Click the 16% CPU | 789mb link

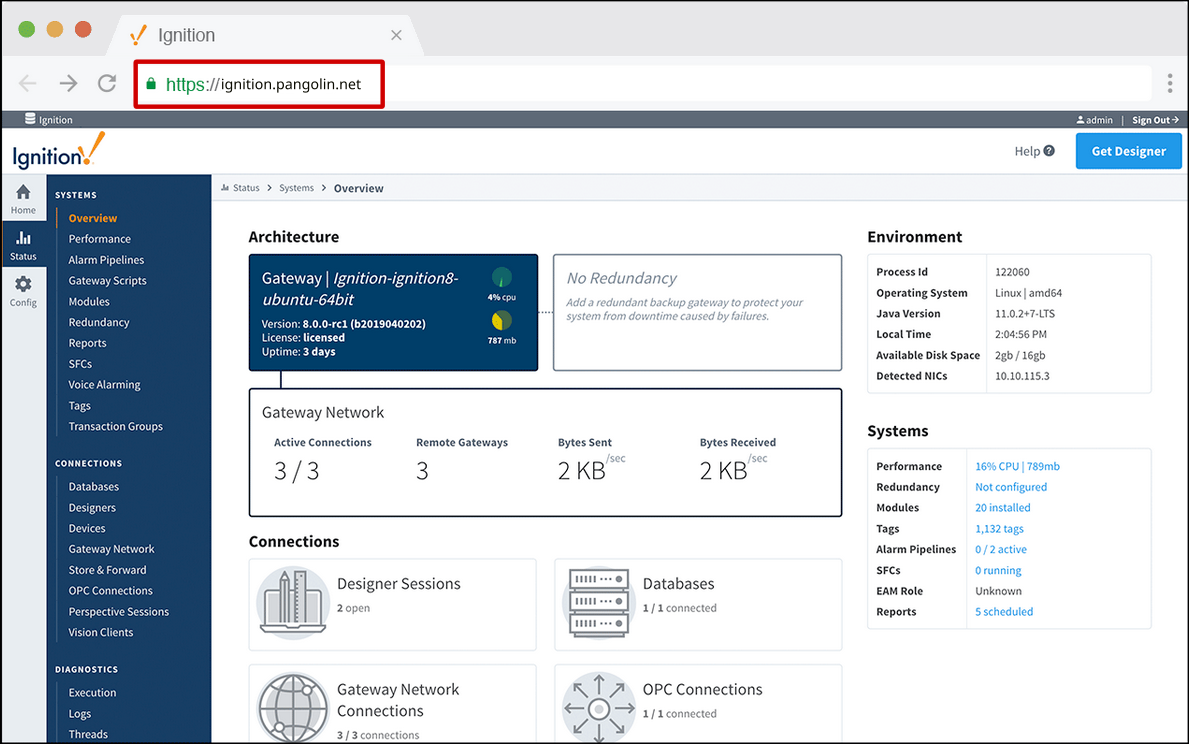click(x=1018, y=466)
